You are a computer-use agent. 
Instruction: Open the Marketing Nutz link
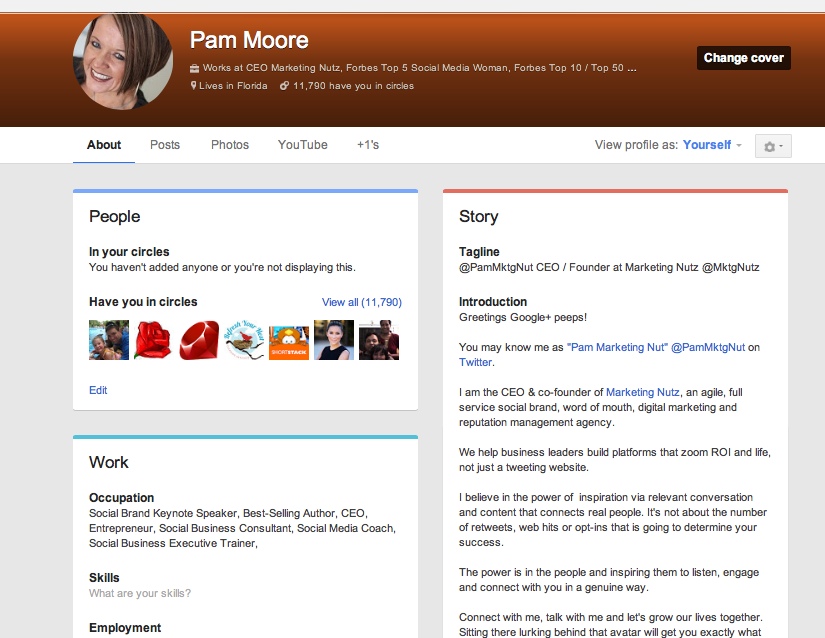click(642, 392)
